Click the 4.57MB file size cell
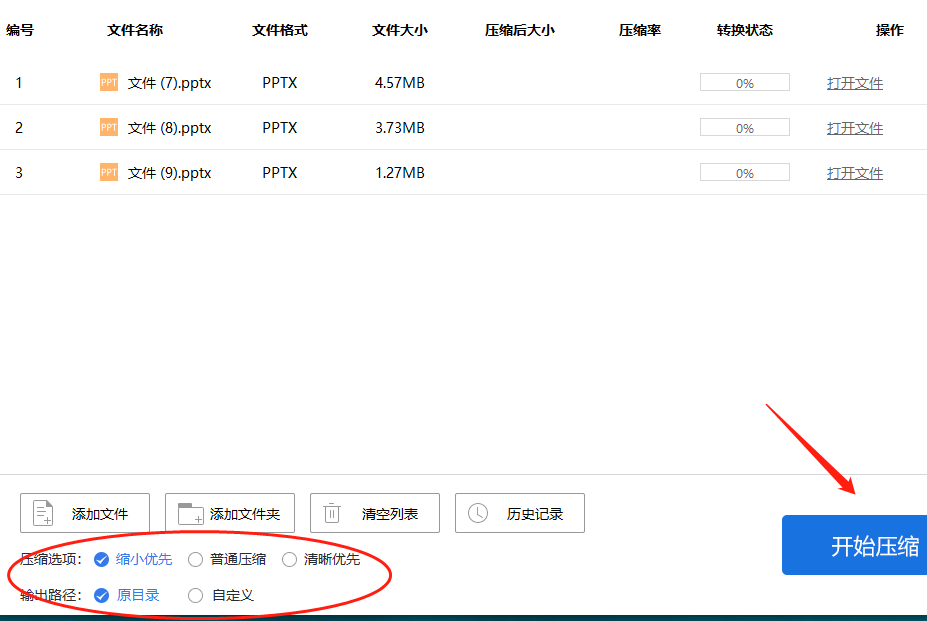The image size is (927, 621). [x=400, y=83]
